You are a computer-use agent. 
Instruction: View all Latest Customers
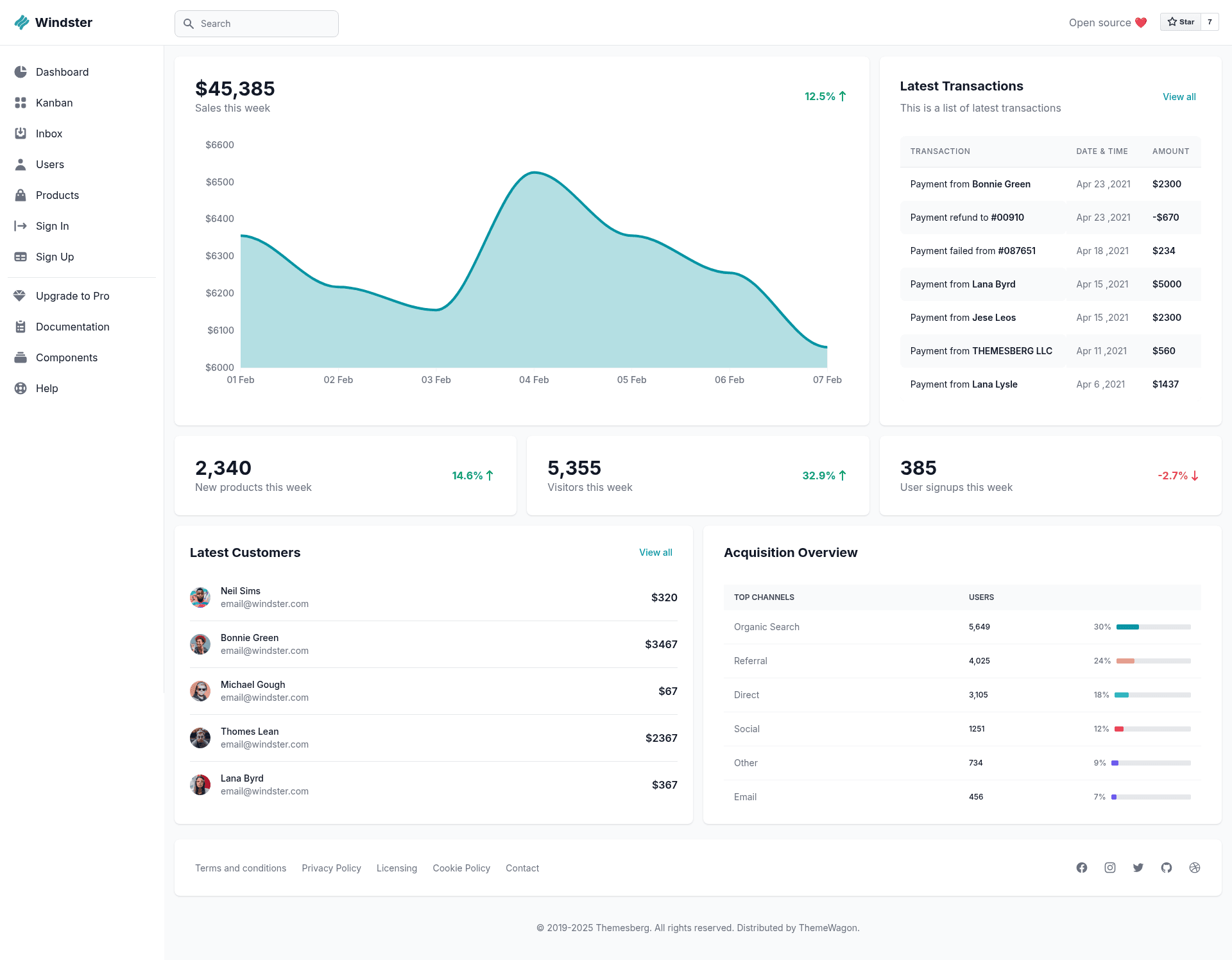[x=656, y=553]
